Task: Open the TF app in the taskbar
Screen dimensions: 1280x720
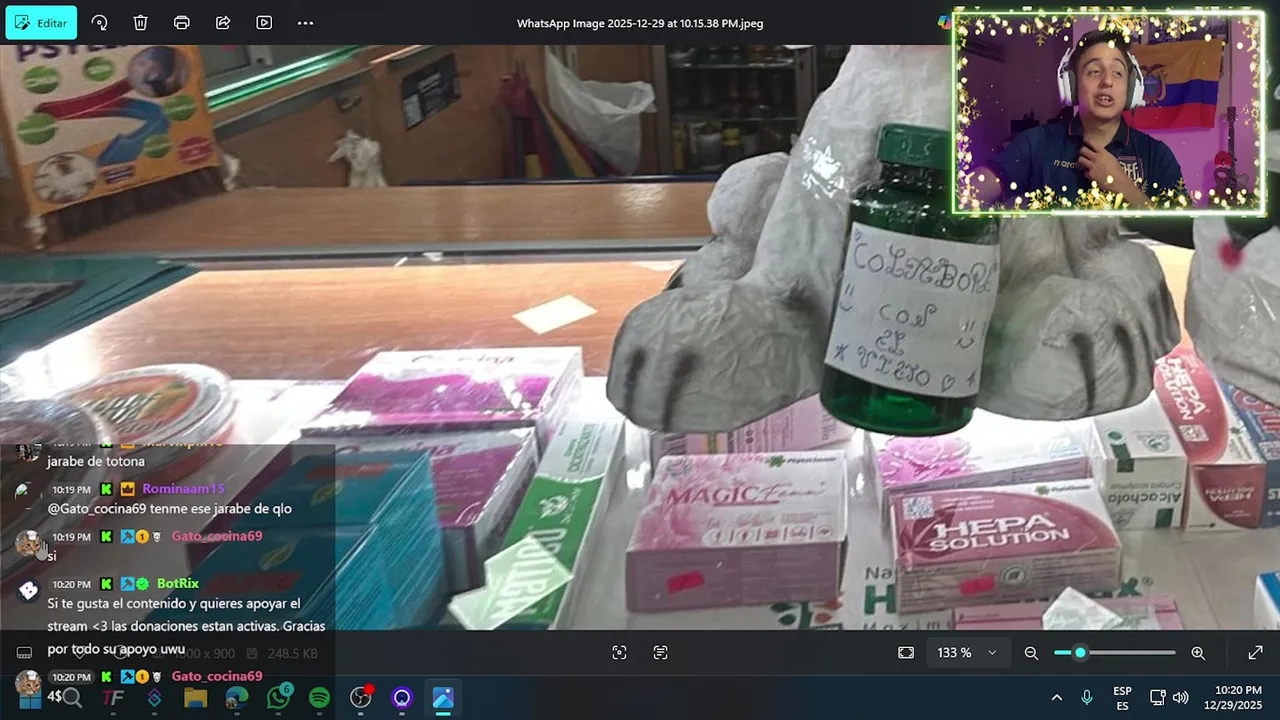Action: coord(113,698)
